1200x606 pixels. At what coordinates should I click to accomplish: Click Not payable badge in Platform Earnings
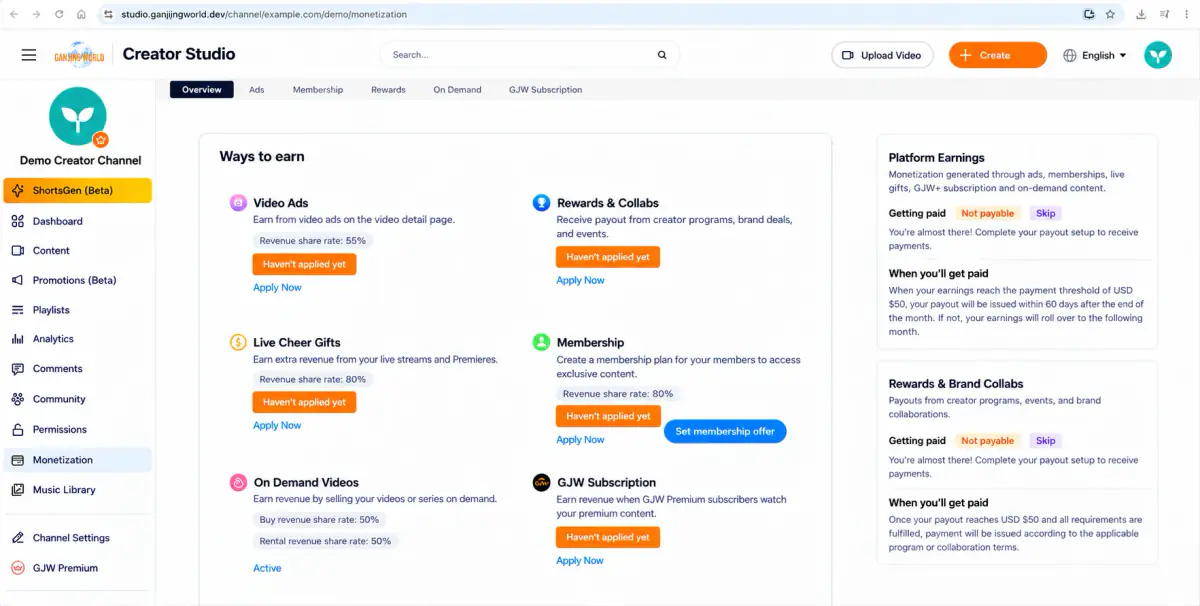987,213
